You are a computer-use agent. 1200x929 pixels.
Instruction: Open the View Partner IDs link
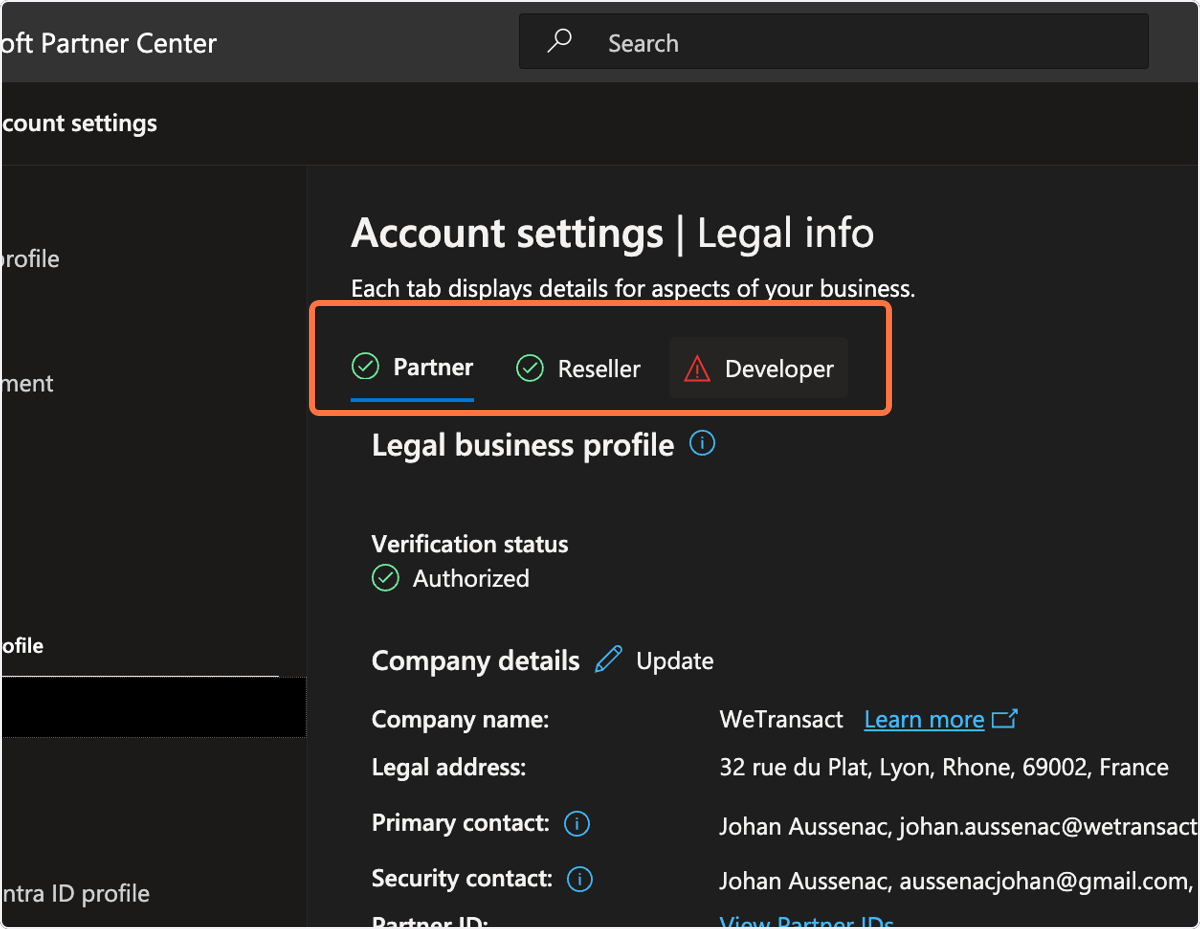tap(806, 923)
